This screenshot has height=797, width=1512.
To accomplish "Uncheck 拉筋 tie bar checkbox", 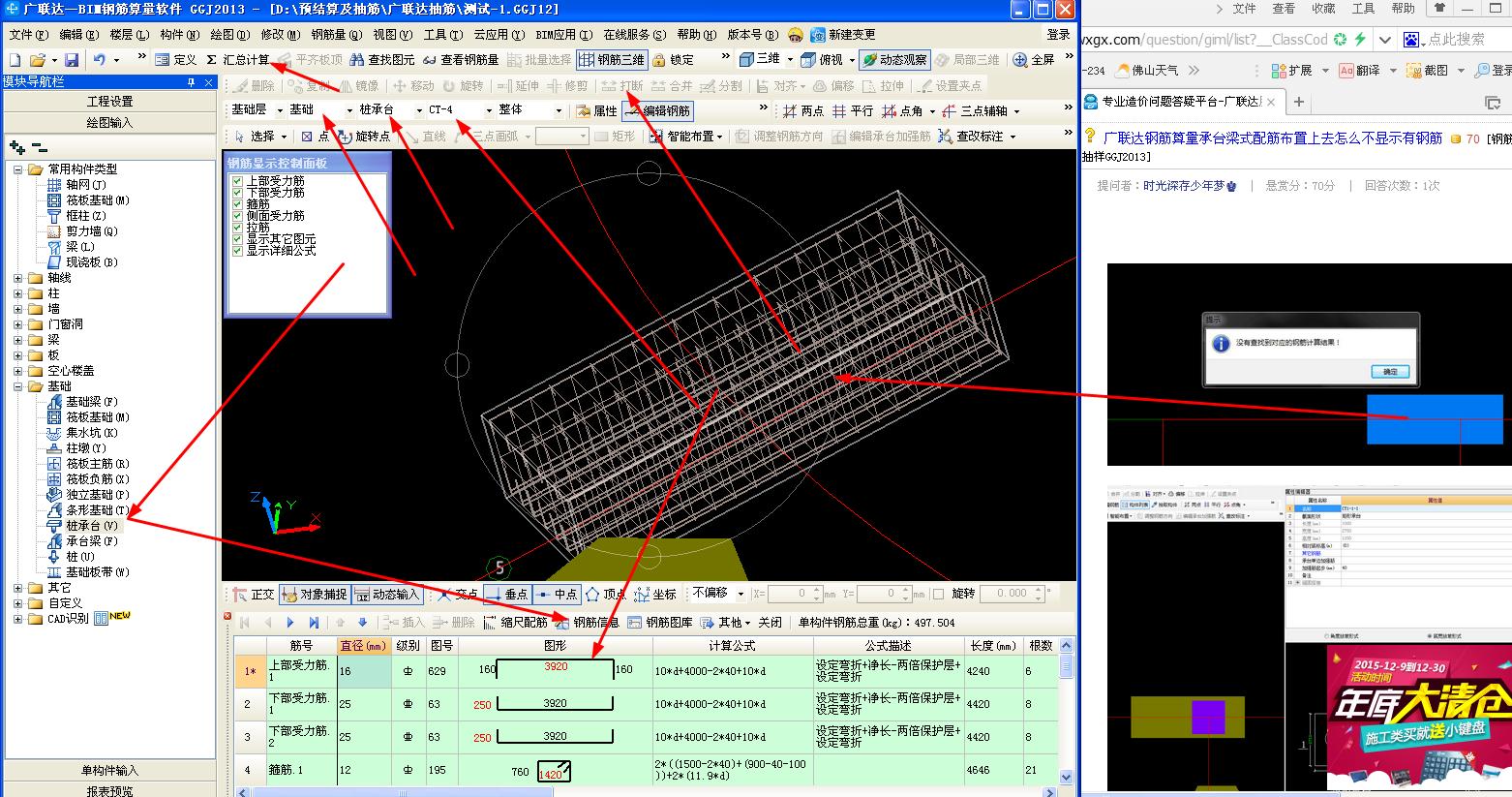I will point(237,228).
